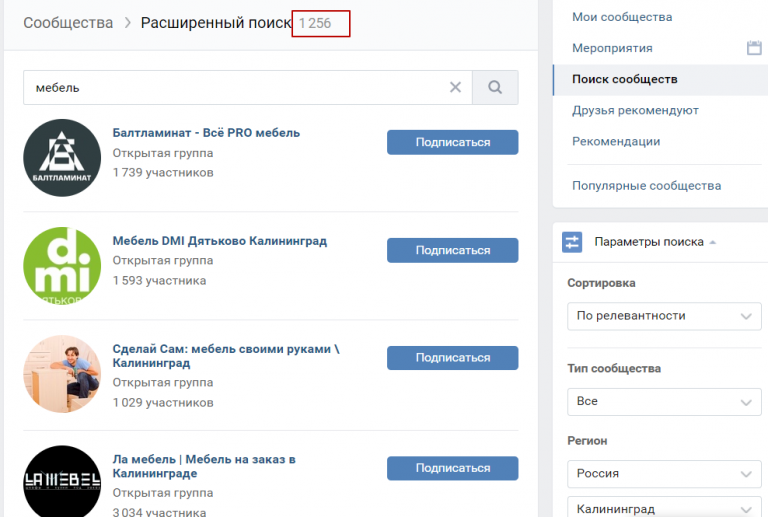Open Тип сообщества dropdown Все

point(664,401)
